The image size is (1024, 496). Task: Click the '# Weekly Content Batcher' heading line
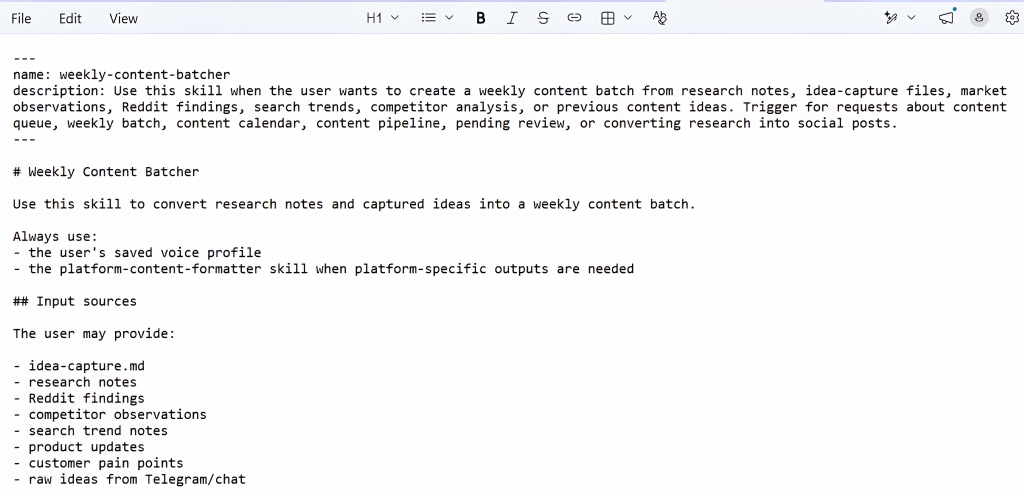click(106, 172)
